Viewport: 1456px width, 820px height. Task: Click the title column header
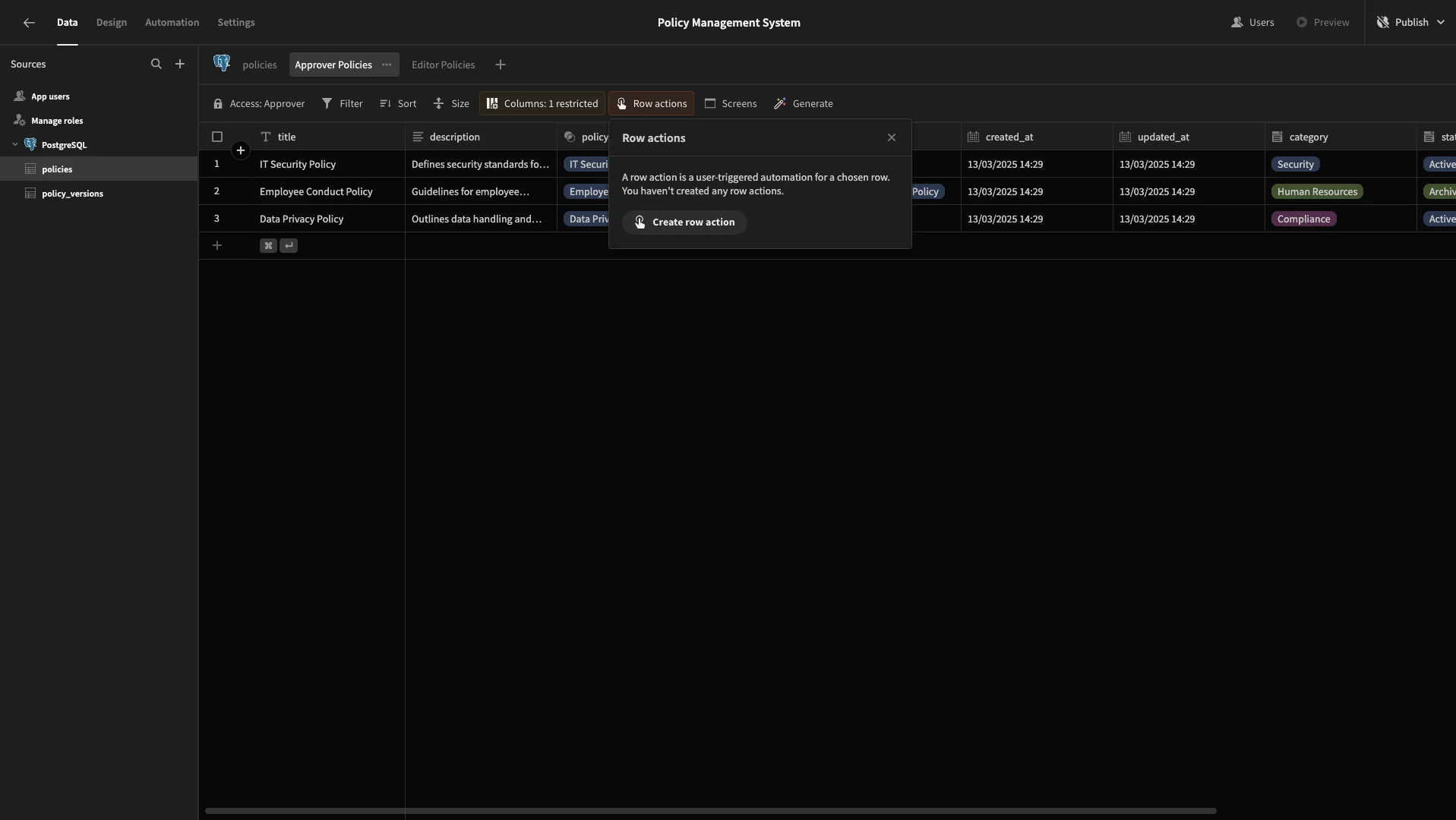[329, 137]
